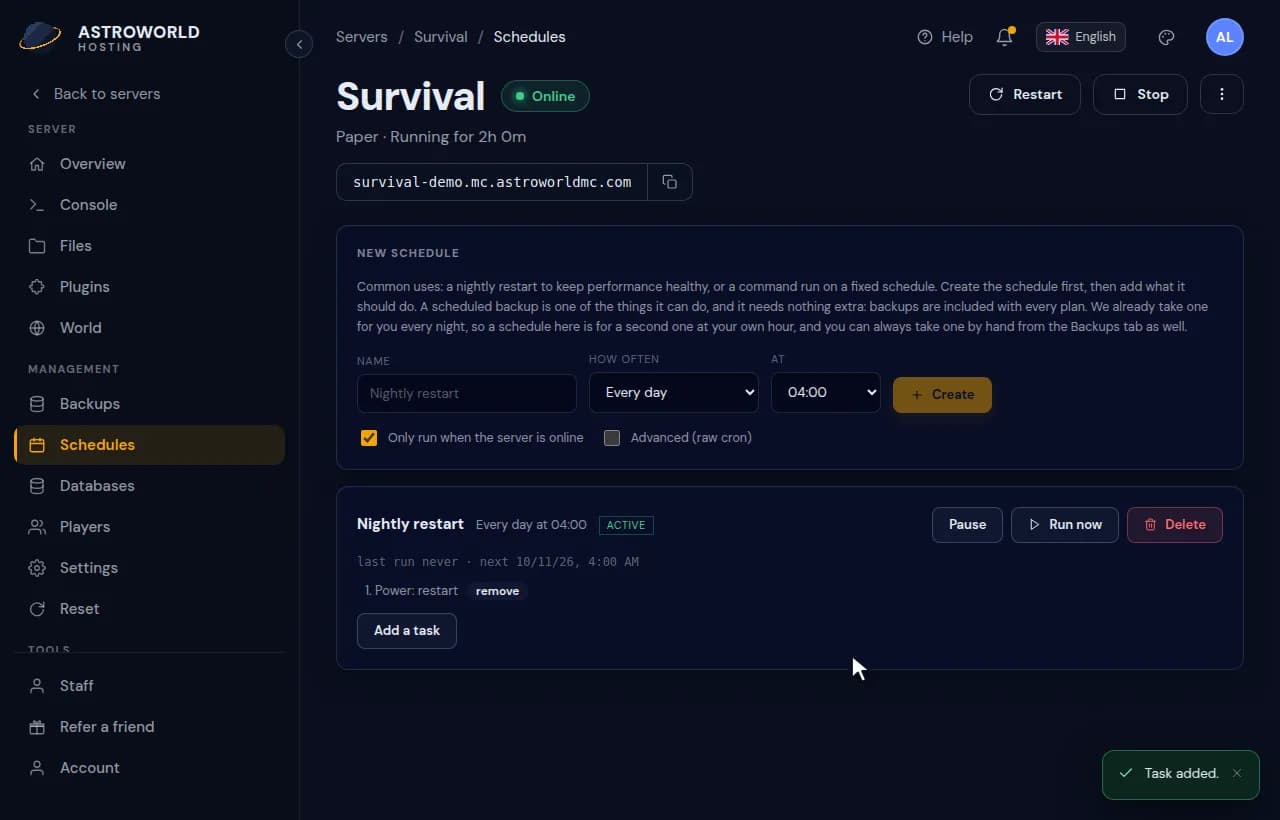Run the Nightly restart schedule now
The image size is (1280, 820).
pyautogui.click(x=1065, y=524)
